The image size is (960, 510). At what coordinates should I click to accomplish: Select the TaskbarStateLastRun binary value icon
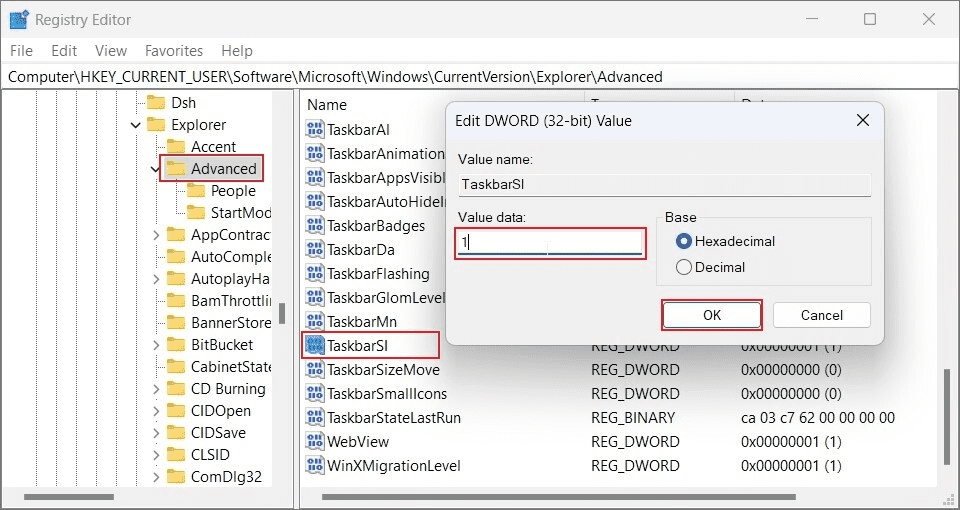coord(315,418)
